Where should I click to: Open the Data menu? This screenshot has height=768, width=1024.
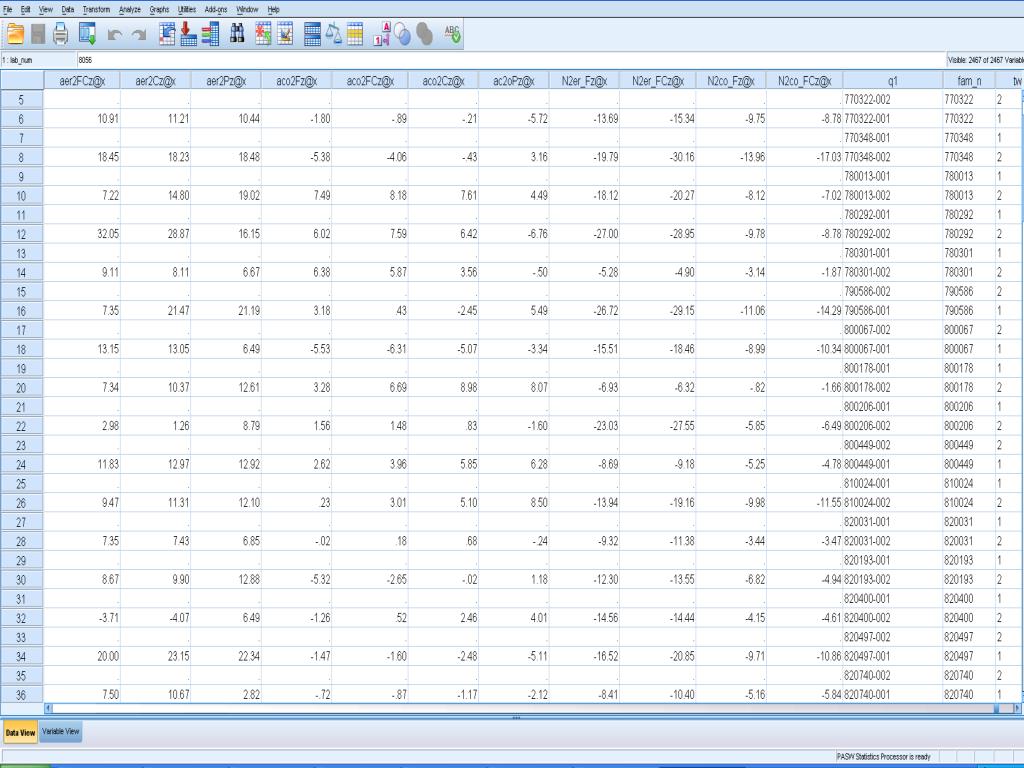click(x=68, y=9)
